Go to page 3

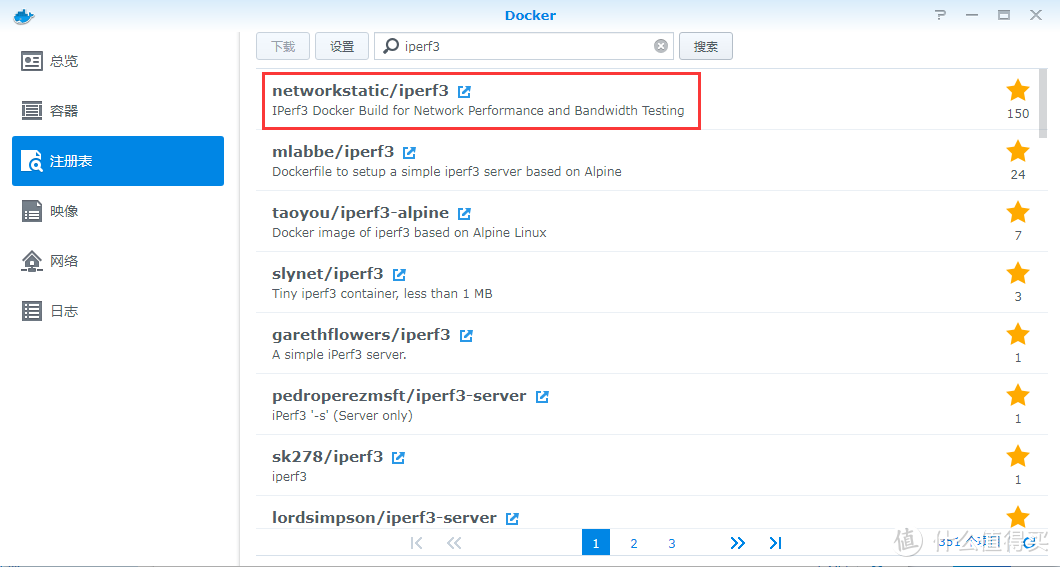671,543
